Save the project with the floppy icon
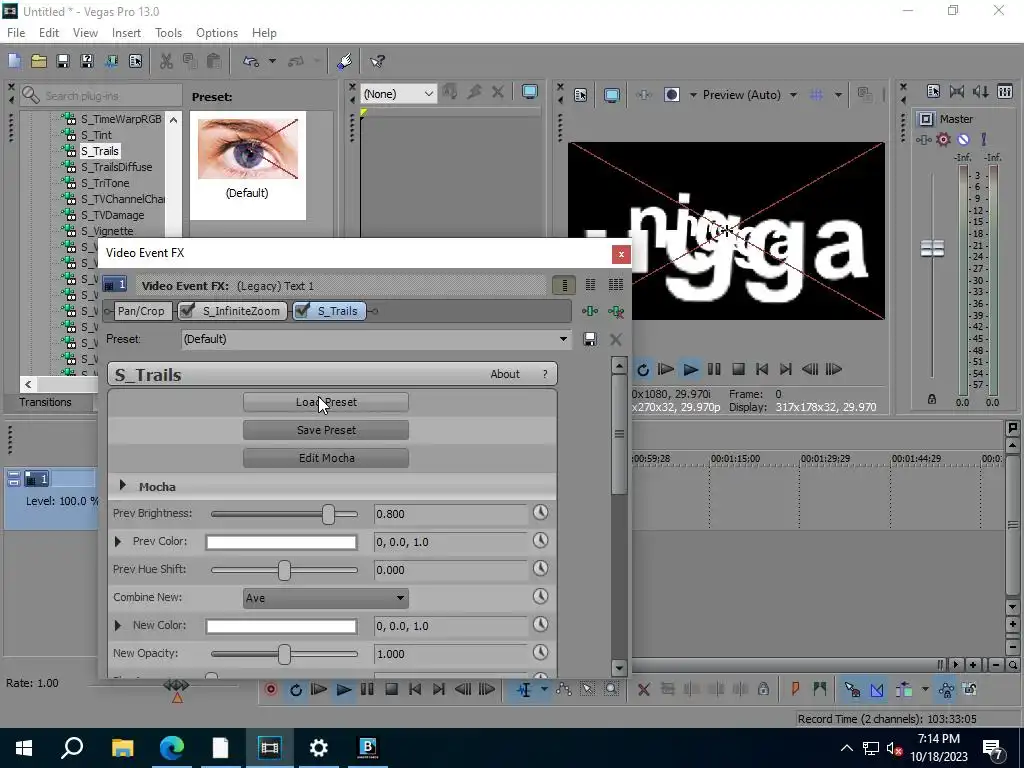 (x=63, y=61)
